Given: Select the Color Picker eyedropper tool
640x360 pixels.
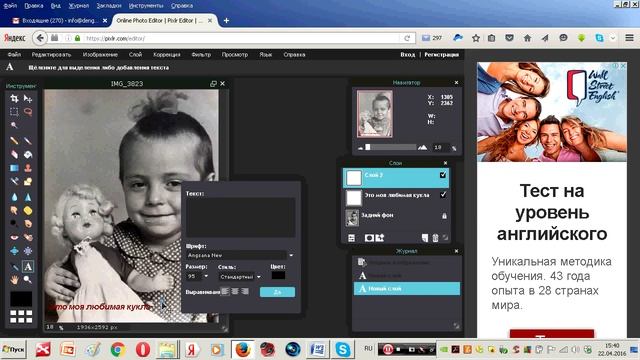Looking at the screenshot, I should tap(14, 267).
